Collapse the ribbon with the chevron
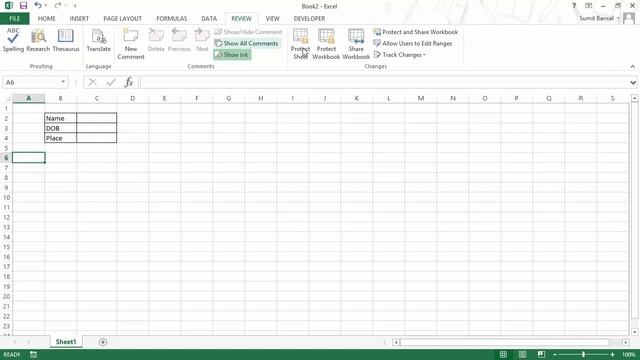Image resolution: width=640 pixels, height=360 pixels. (x=632, y=67)
